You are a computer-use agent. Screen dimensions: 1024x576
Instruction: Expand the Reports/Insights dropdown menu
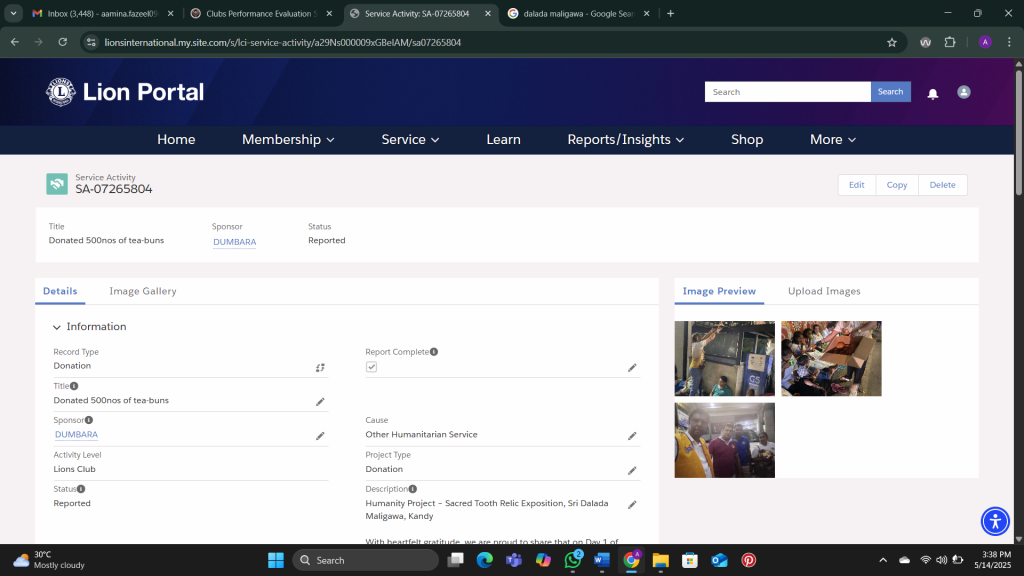coord(626,140)
